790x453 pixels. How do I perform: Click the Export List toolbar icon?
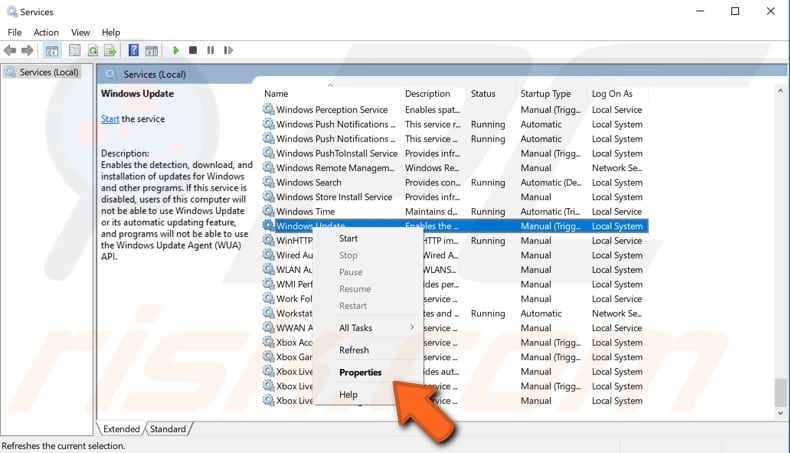[x=110, y=50]
